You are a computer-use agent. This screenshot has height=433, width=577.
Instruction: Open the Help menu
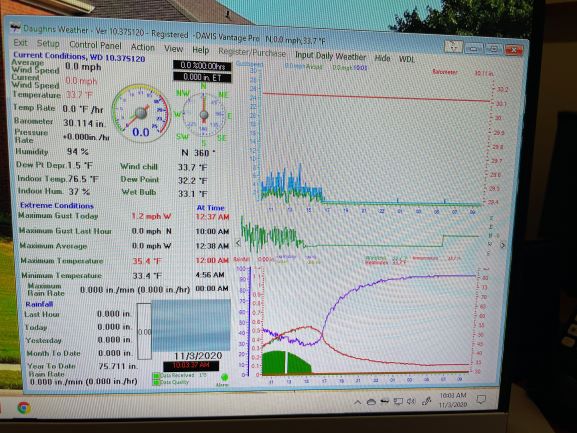(x=201, y=50)
